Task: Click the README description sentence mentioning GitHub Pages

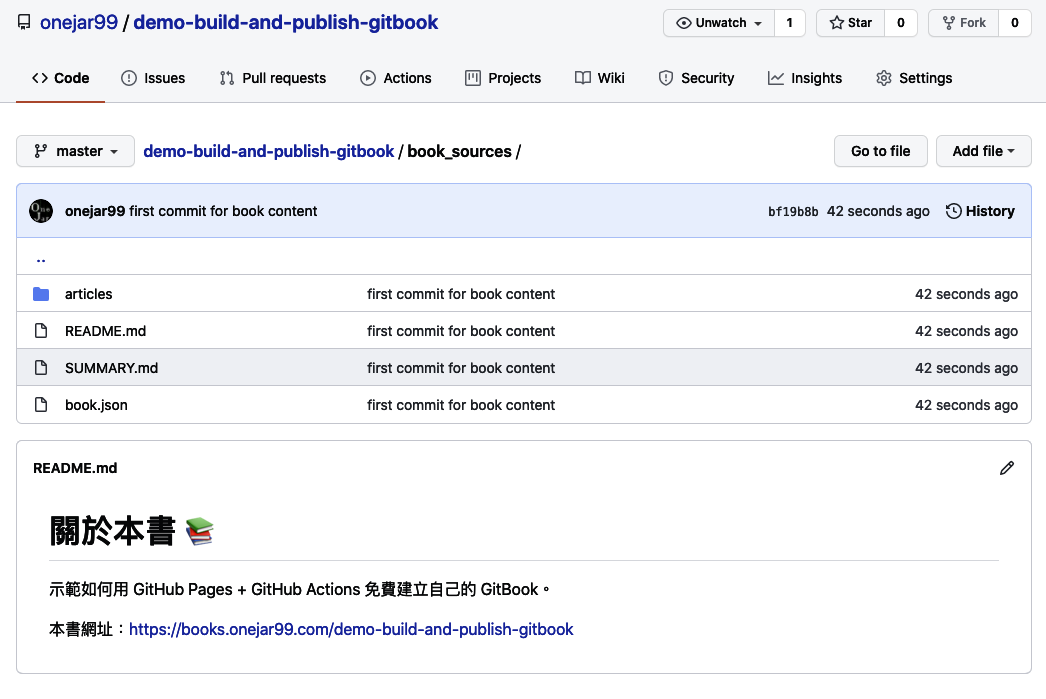Action: click(x=300, y=590)
